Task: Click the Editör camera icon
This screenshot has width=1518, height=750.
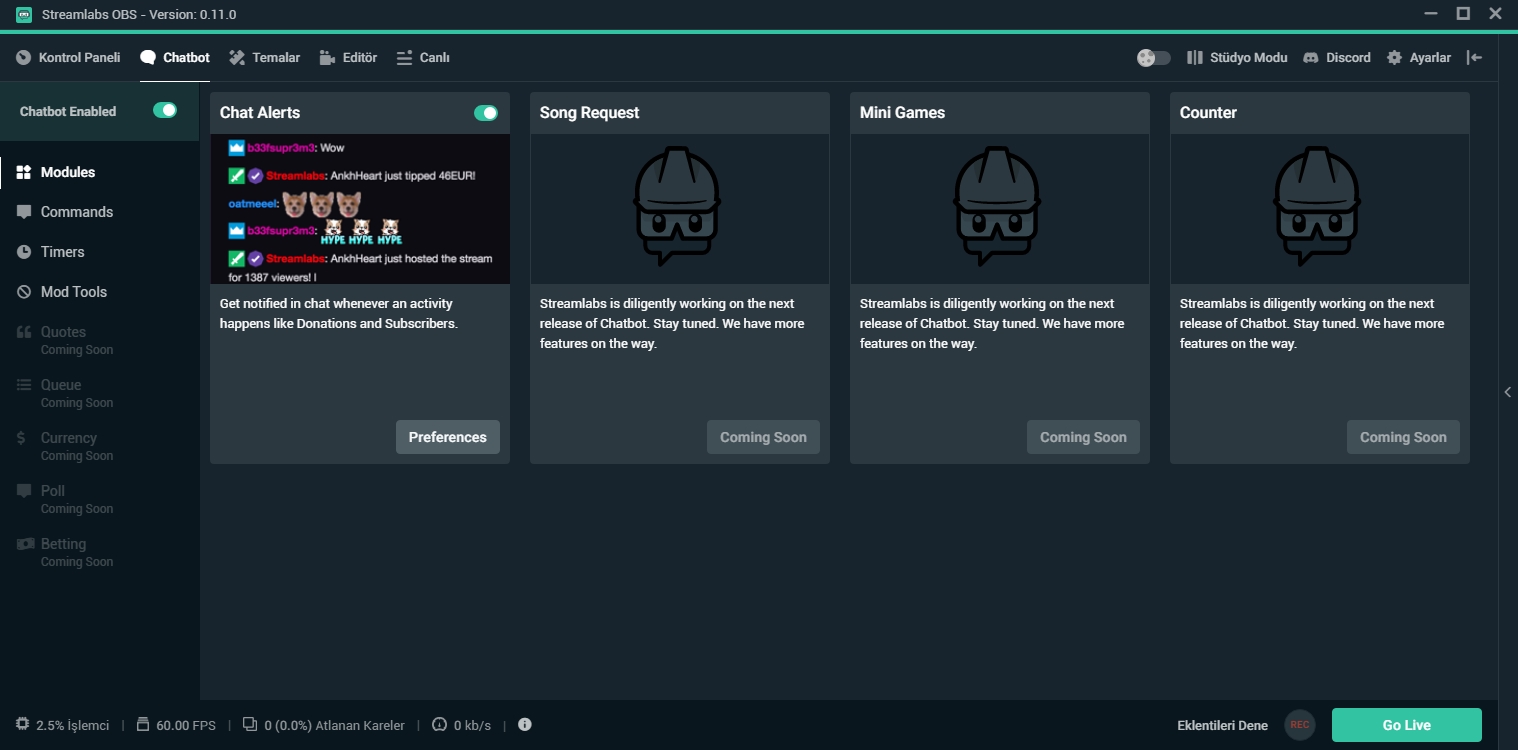Action: point(327,58)
